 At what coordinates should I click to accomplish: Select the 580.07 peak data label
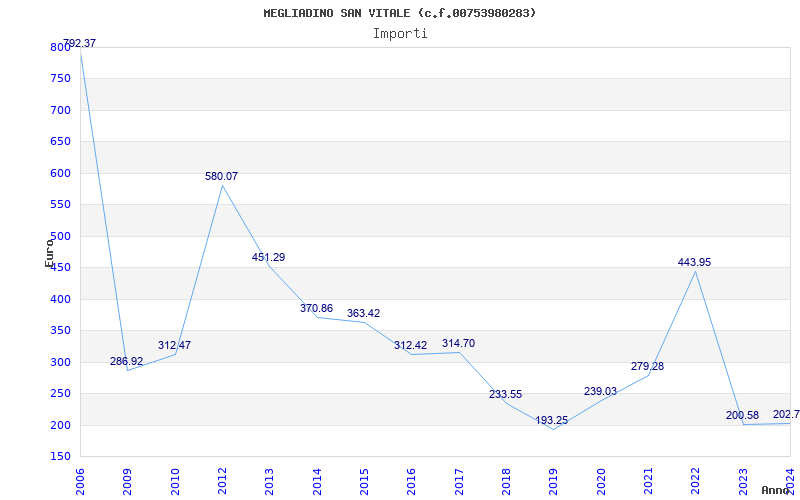(221, 176)
